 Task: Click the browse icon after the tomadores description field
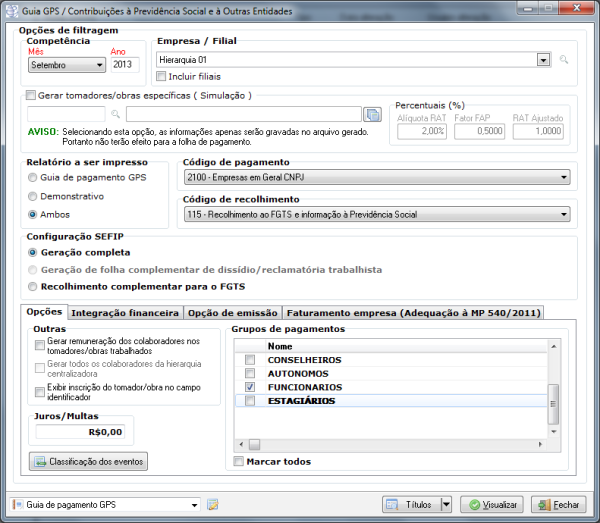click(x=373, y=114)
